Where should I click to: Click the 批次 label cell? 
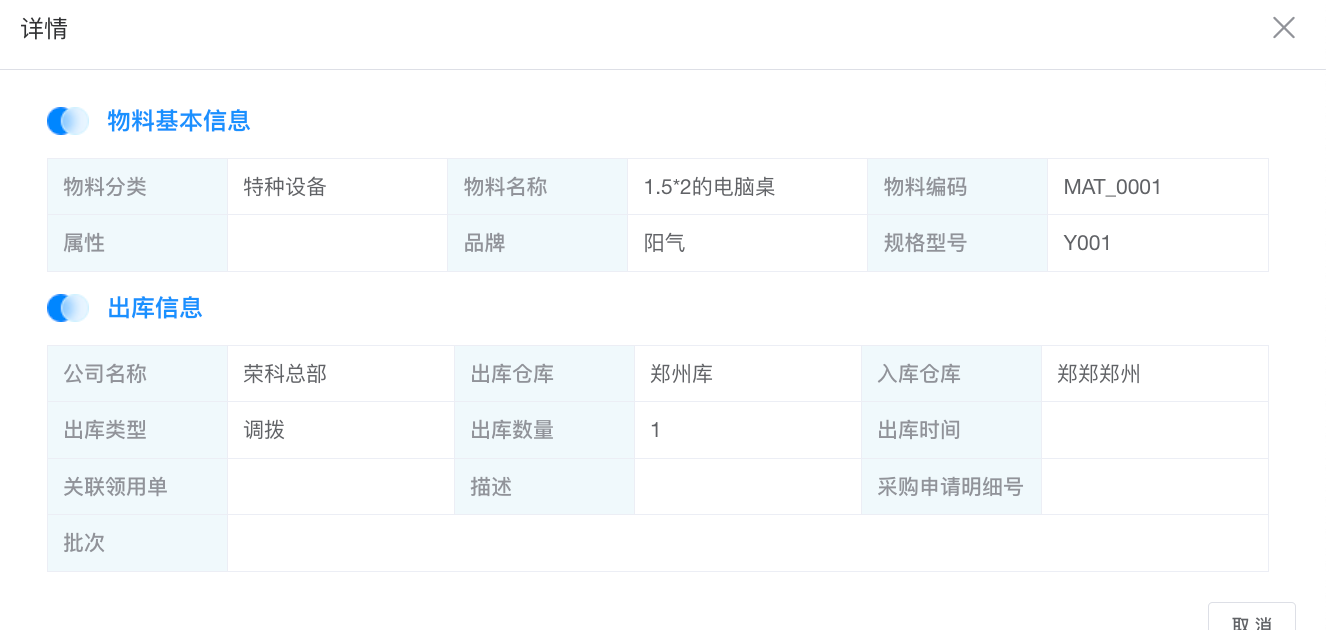(x=85, y=543)
